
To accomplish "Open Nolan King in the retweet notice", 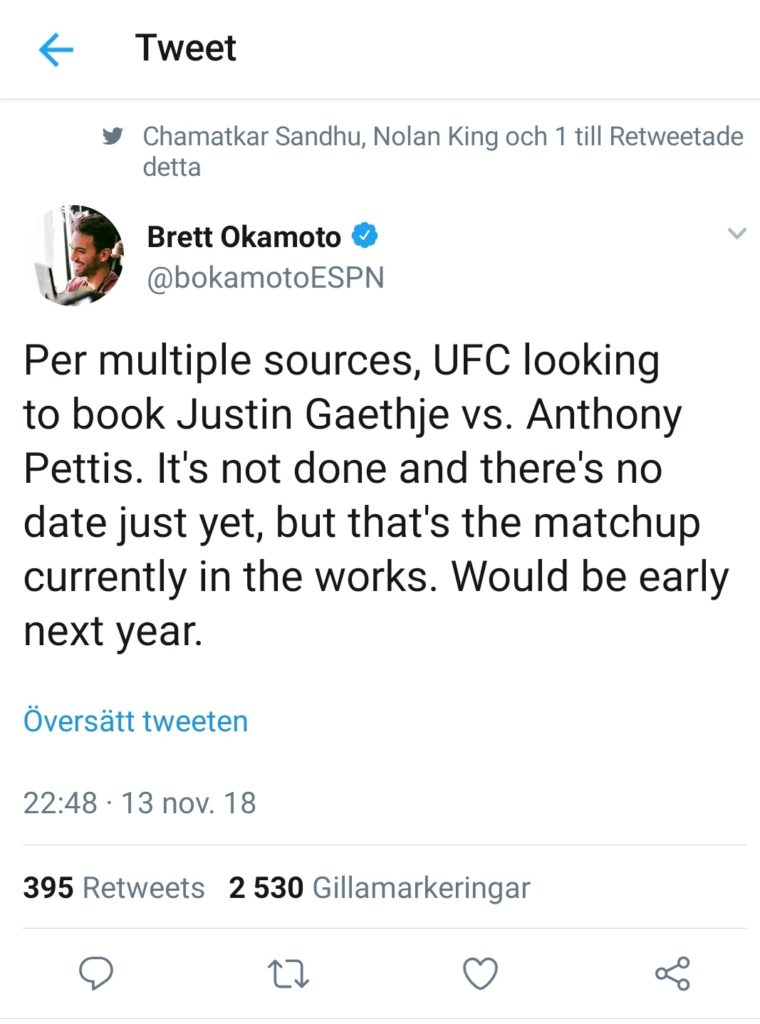I will click(x=436, y=137).
